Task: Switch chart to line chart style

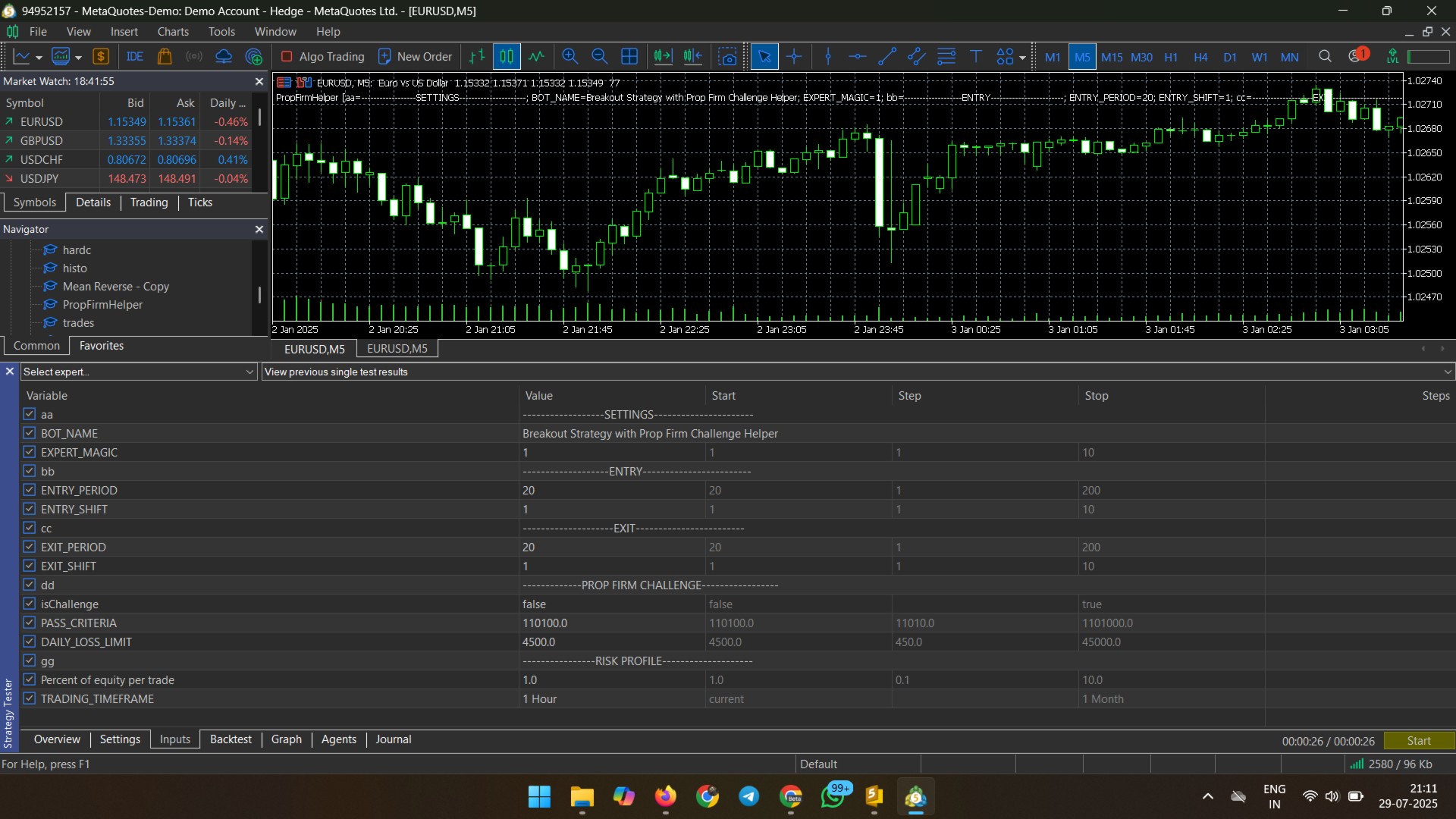Action: (x=537, y=57)
